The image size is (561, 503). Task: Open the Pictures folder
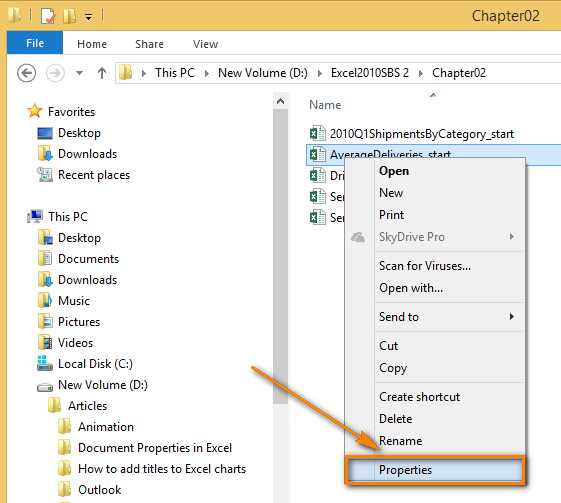pyautogui.click(x=79, y=322)
